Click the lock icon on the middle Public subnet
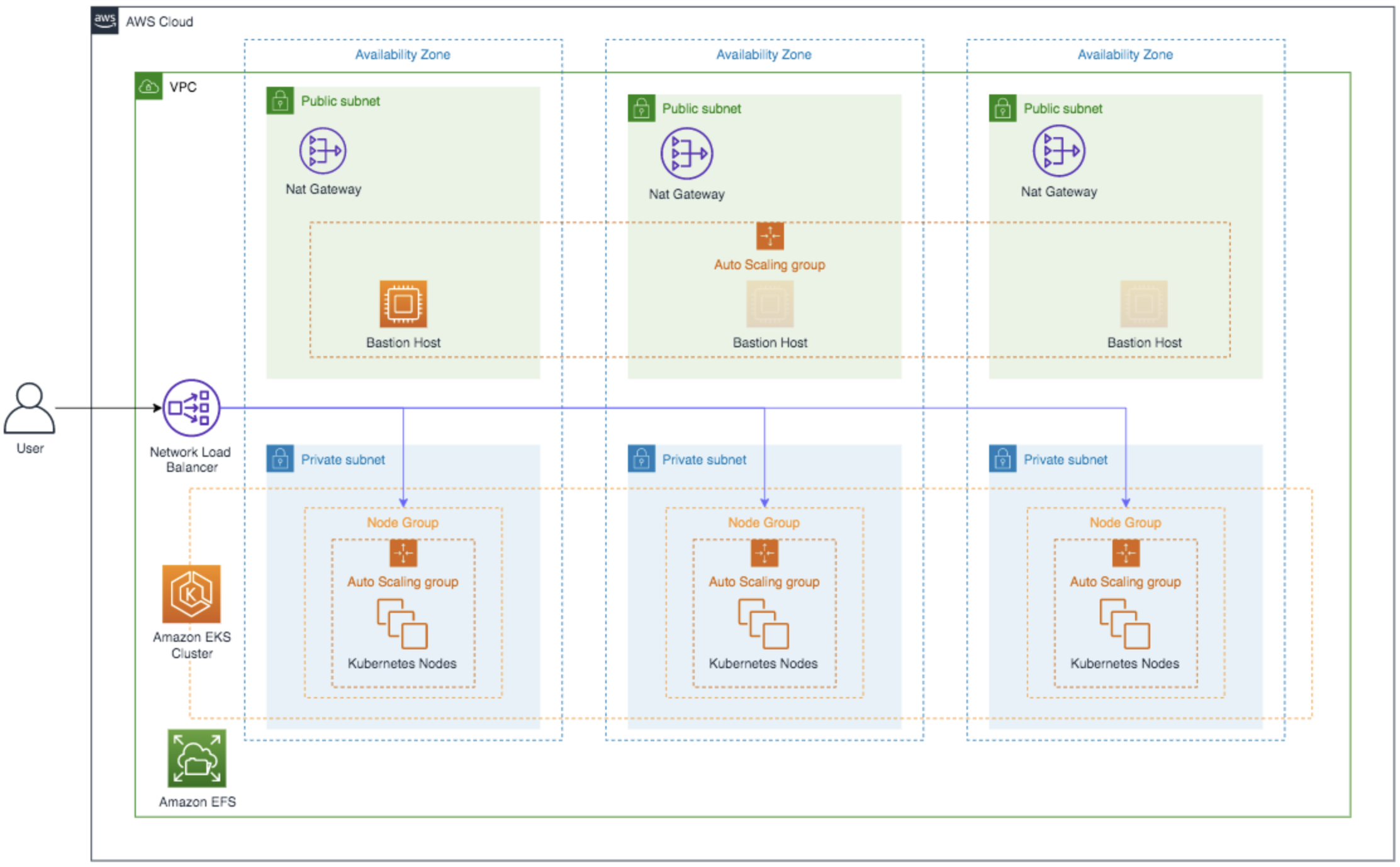This screenshot has height=867, width=1400. click(x=641, y=108)
